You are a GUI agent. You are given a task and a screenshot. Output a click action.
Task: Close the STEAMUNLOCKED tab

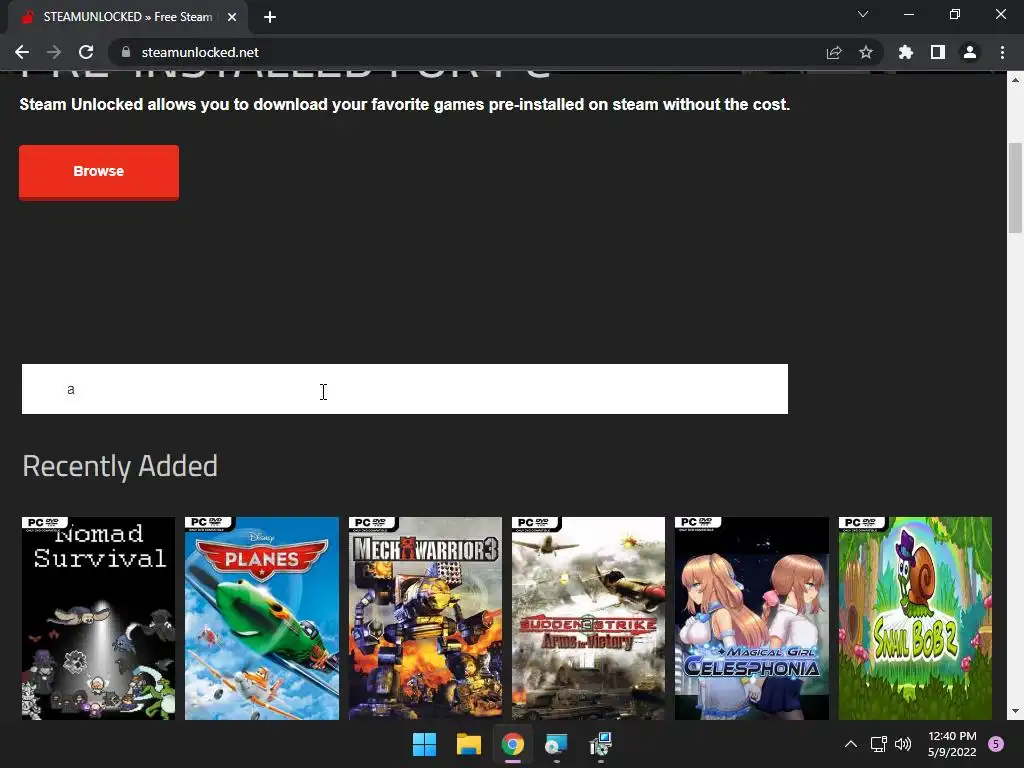[x=232, y=17]
